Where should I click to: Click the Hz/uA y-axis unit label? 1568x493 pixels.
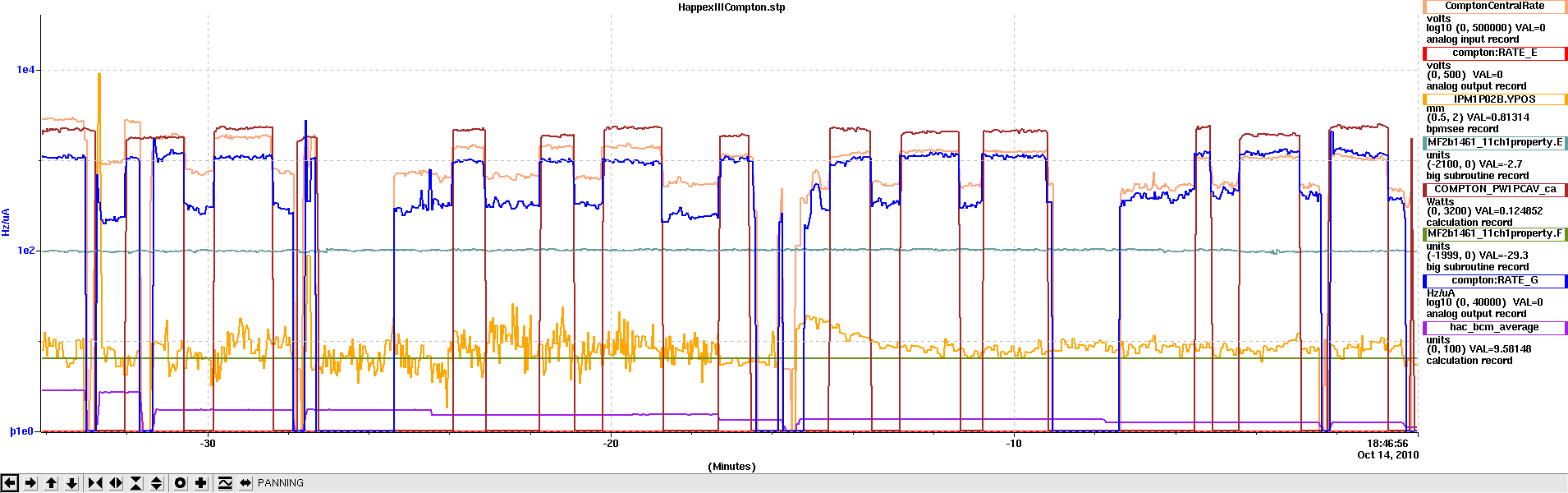click(x=6, y=222)
